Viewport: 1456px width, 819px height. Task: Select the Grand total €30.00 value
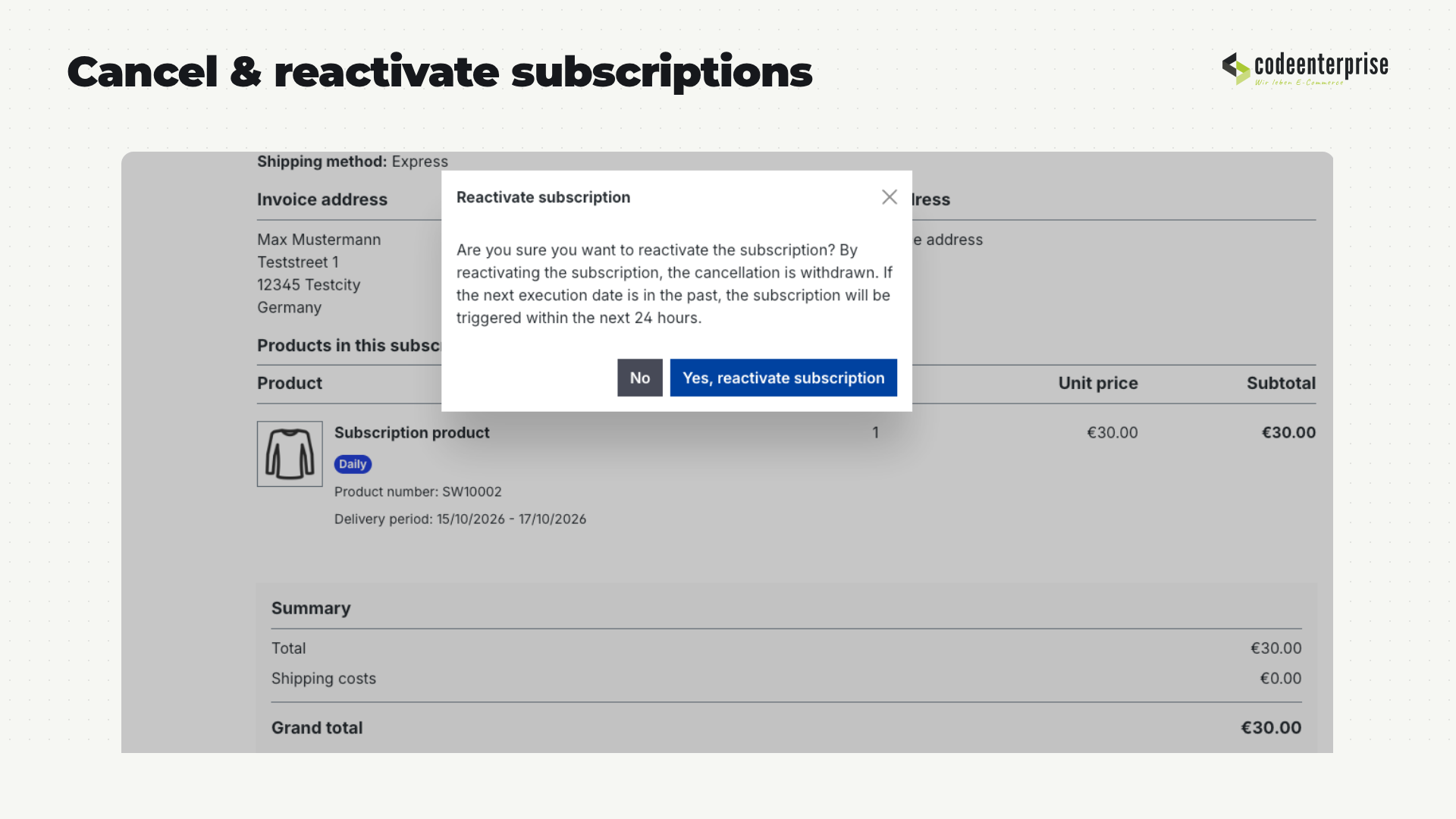(1271, 727)
